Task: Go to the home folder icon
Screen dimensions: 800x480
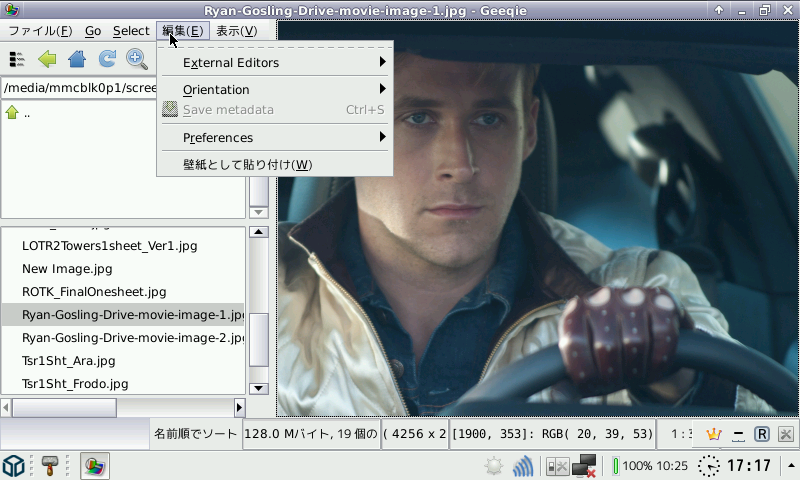Action: tap(77, 59)
